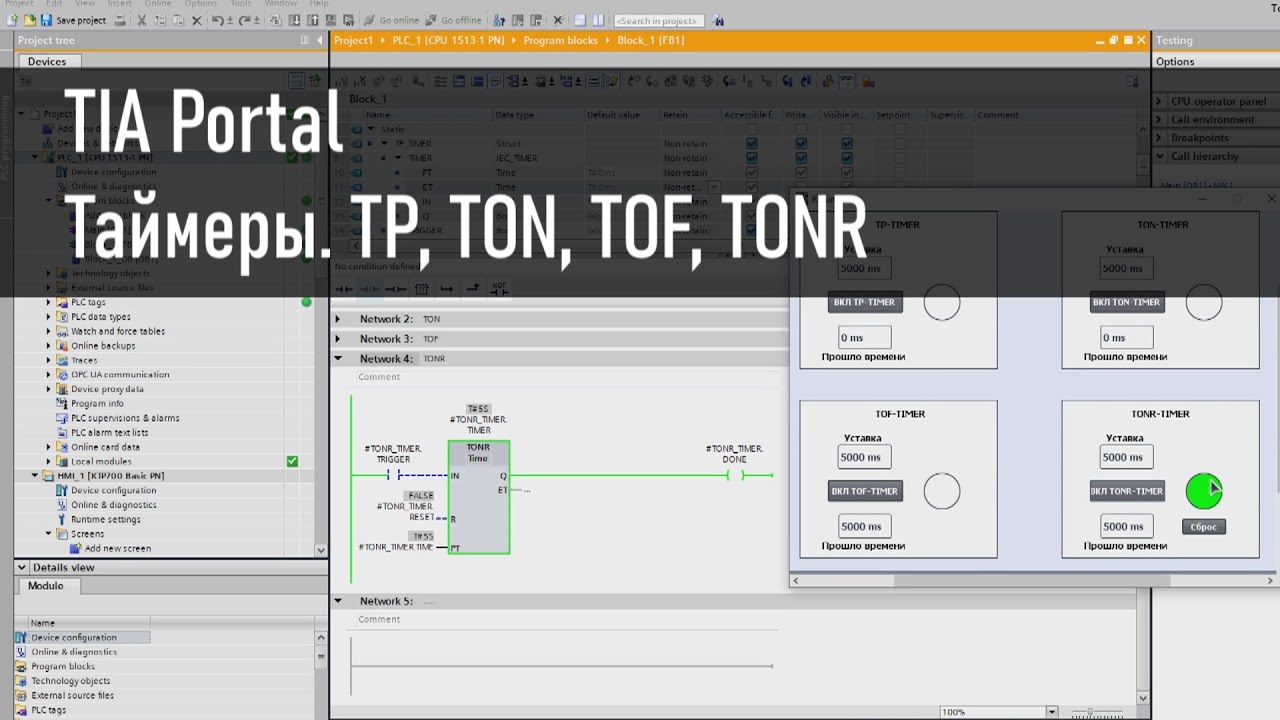The height and width of the screenshot is (720, 1280).
Task: Click the Delete X toolbar icon
Action: pyautogui.click(x=197, y=20)
